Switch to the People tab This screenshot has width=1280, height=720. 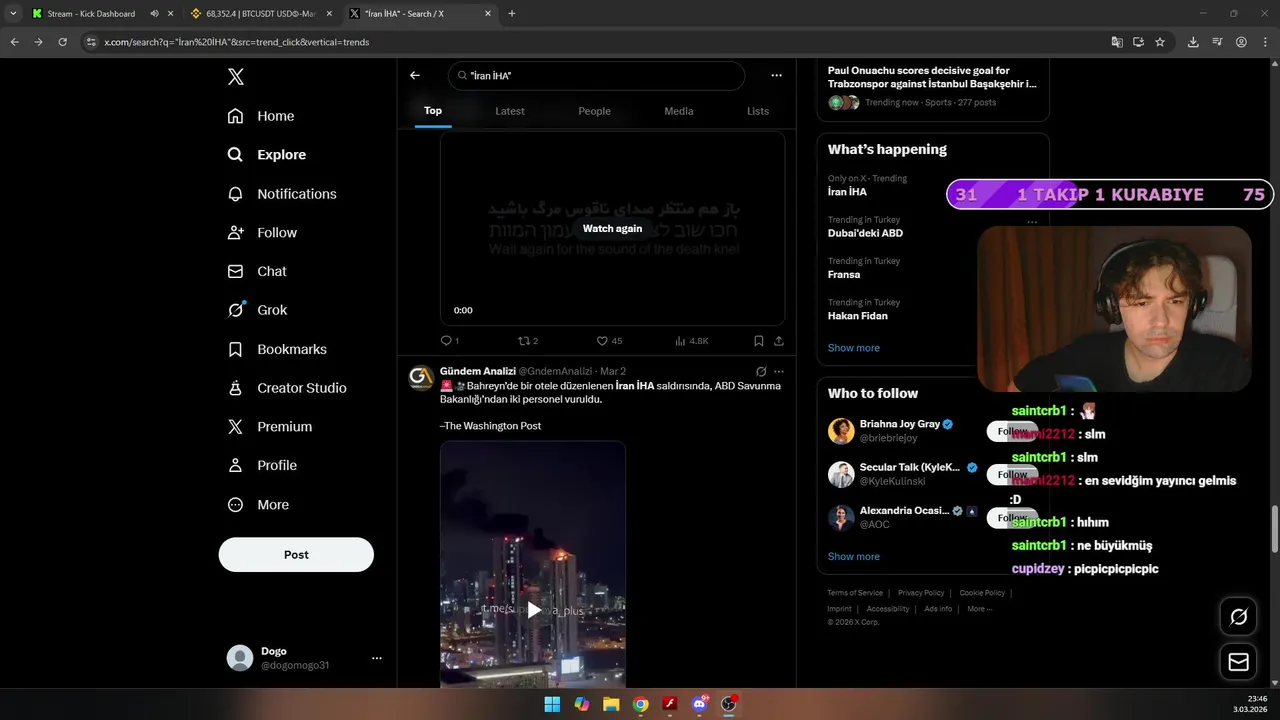pyautogui.click(x=594, y=111)
